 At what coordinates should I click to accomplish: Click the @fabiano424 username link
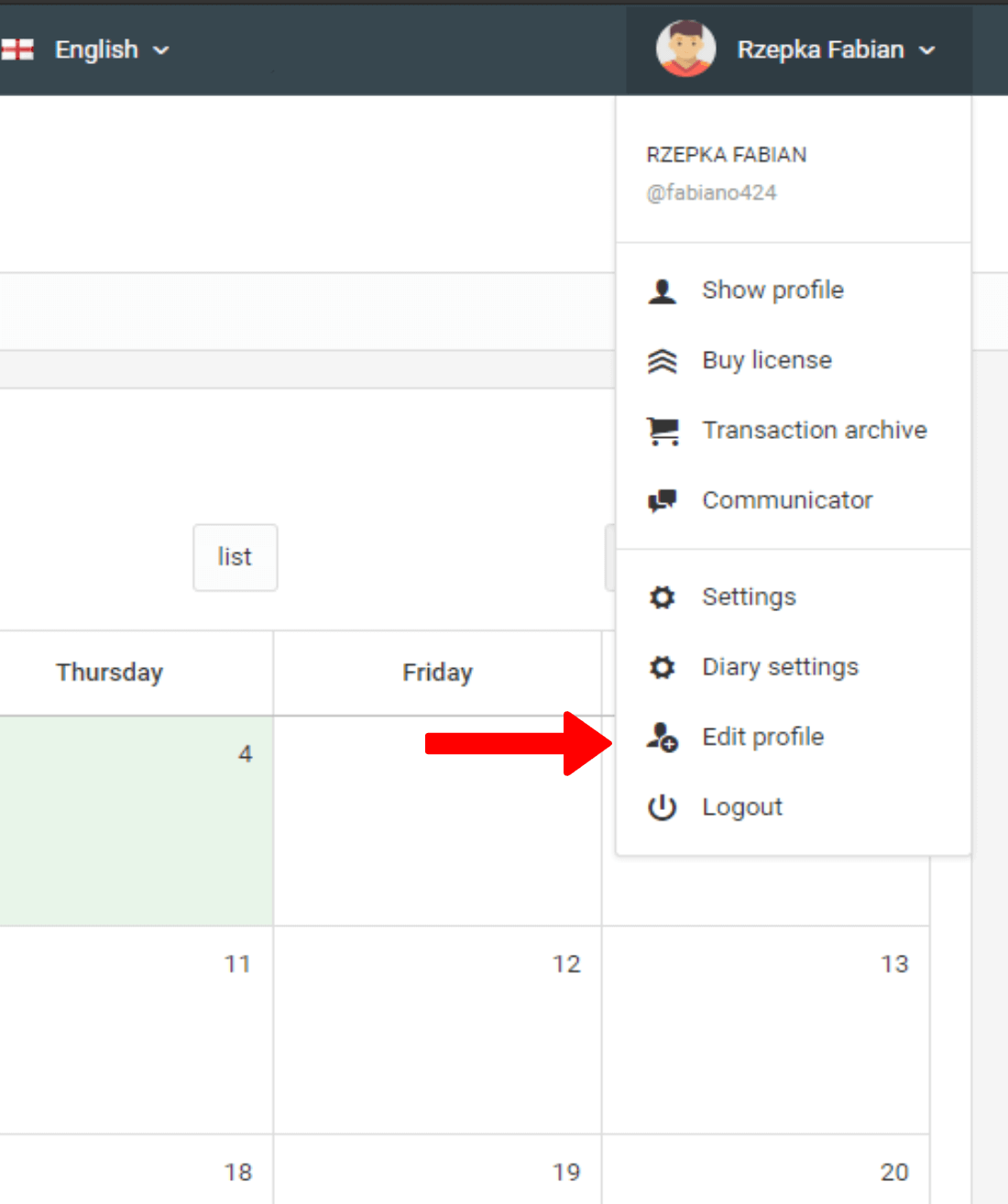(x=711, y=192)
